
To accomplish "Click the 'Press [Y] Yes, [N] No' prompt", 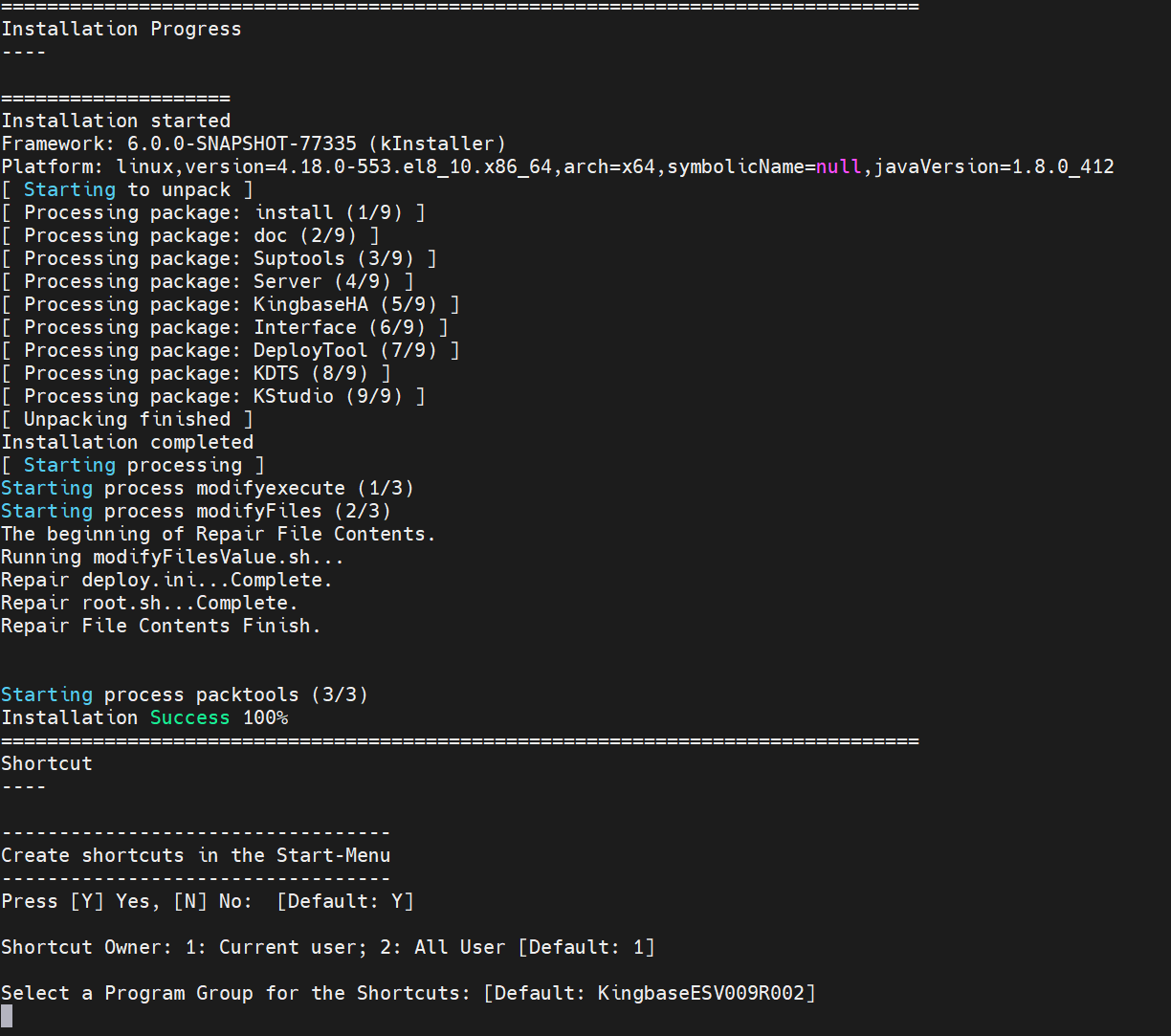I will [x=127, y=901].
